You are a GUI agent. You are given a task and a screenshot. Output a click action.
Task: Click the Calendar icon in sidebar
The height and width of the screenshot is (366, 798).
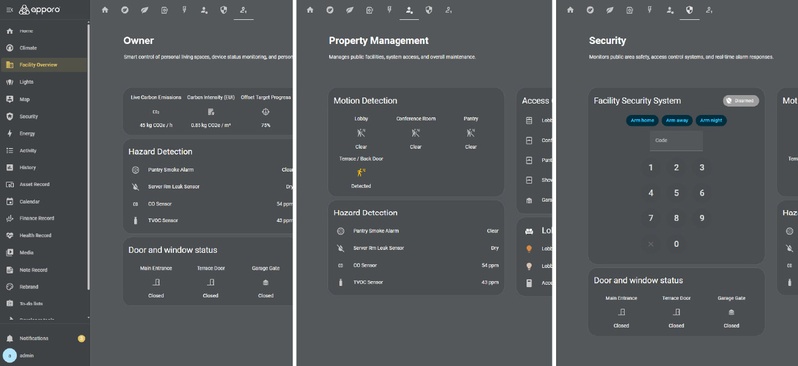point(9,202)
